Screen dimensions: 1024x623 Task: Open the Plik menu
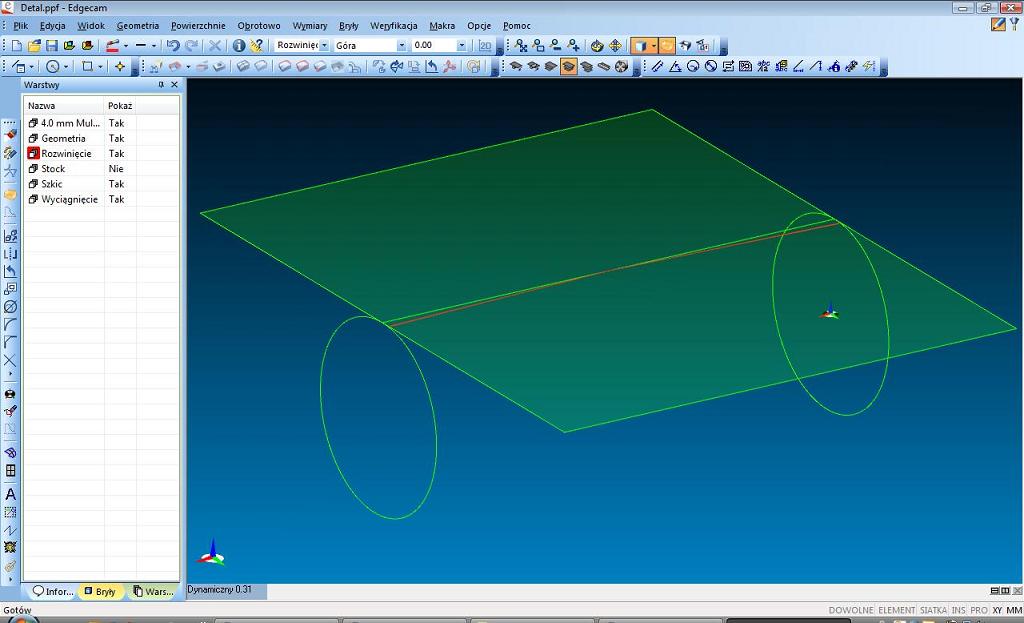coord(20,25)
